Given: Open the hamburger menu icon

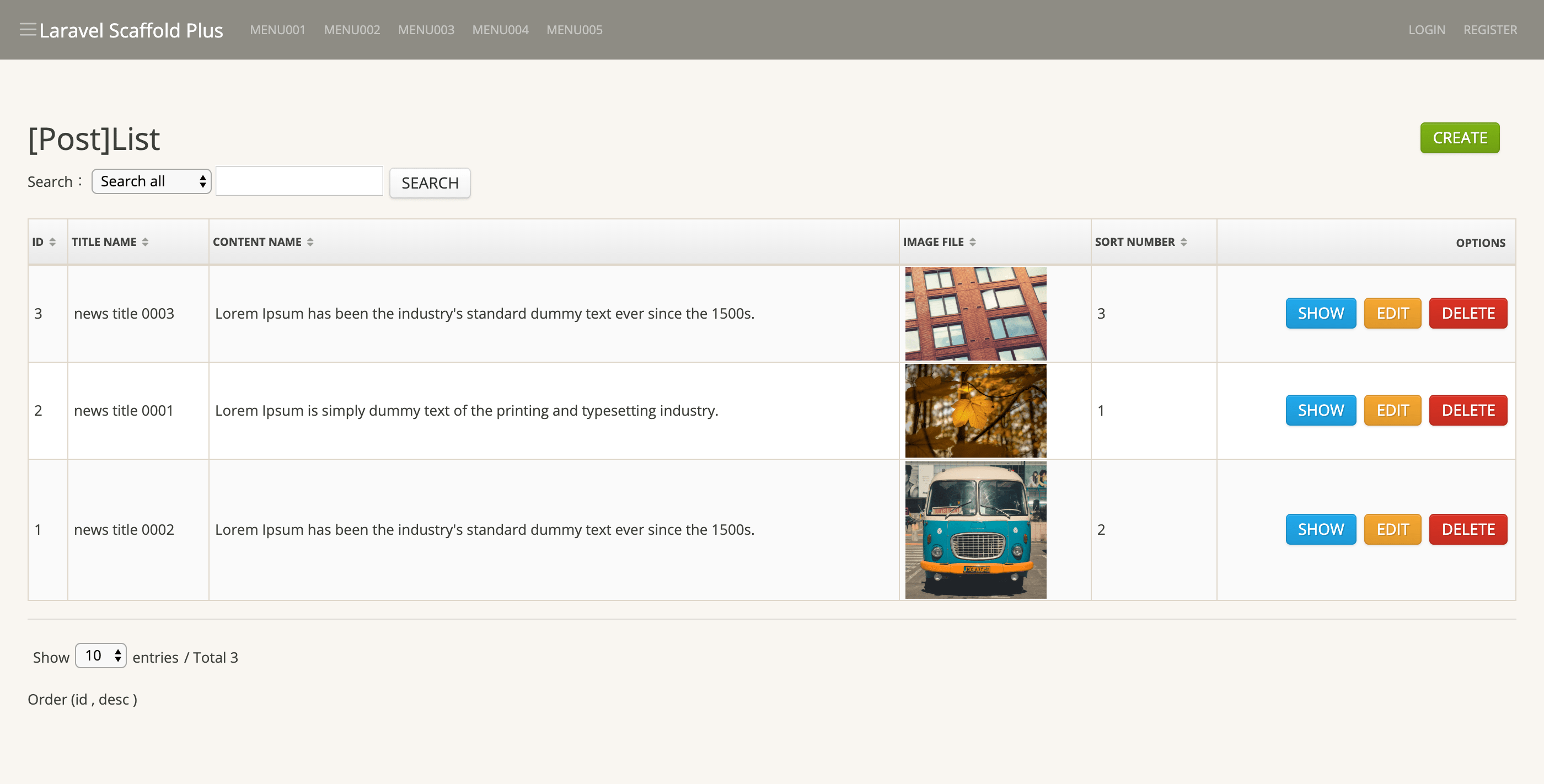Looking at the screenshot, I should (28, 29).
